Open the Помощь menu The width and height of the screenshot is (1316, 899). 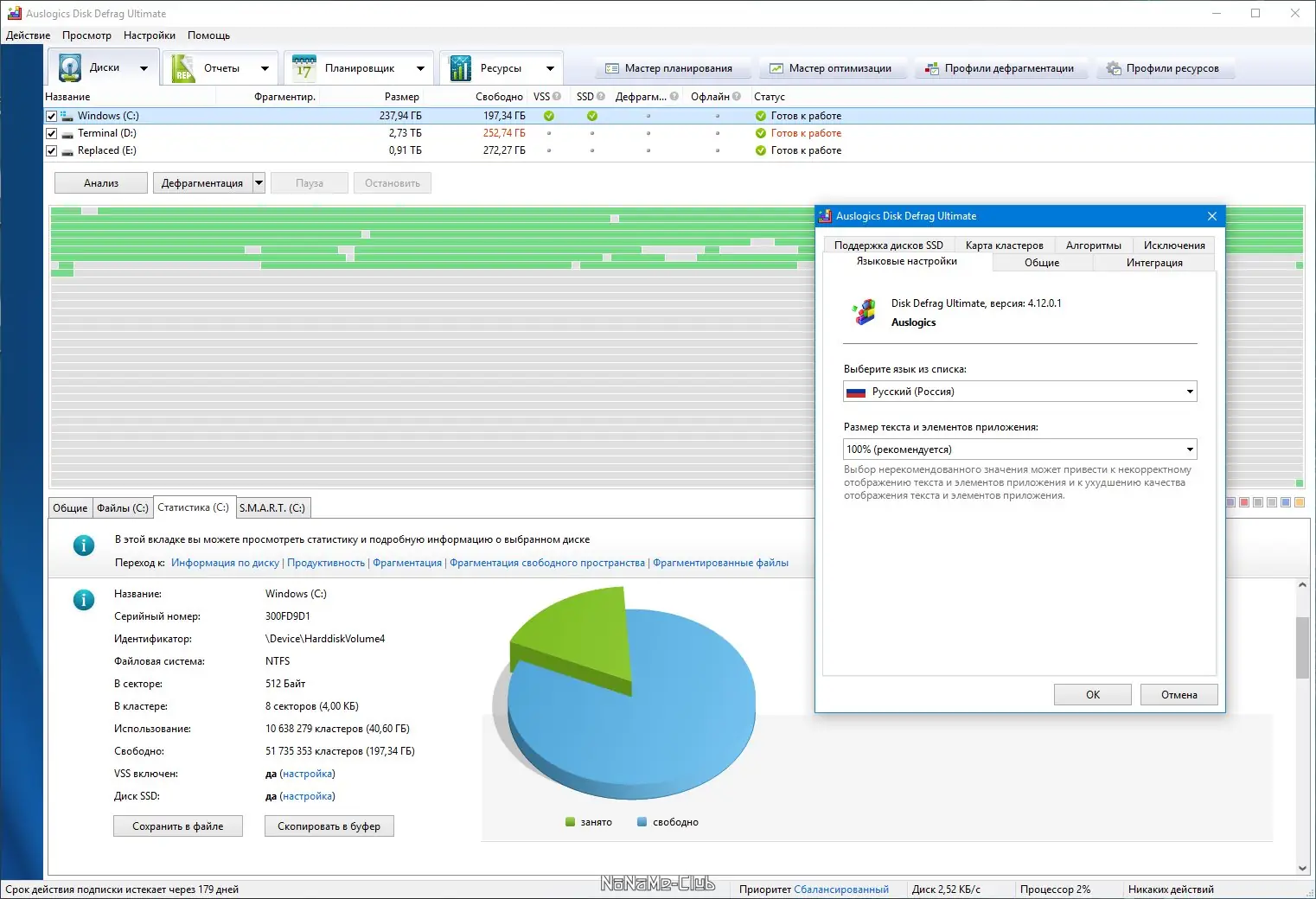pyautogui.click(x=208, y=35)
